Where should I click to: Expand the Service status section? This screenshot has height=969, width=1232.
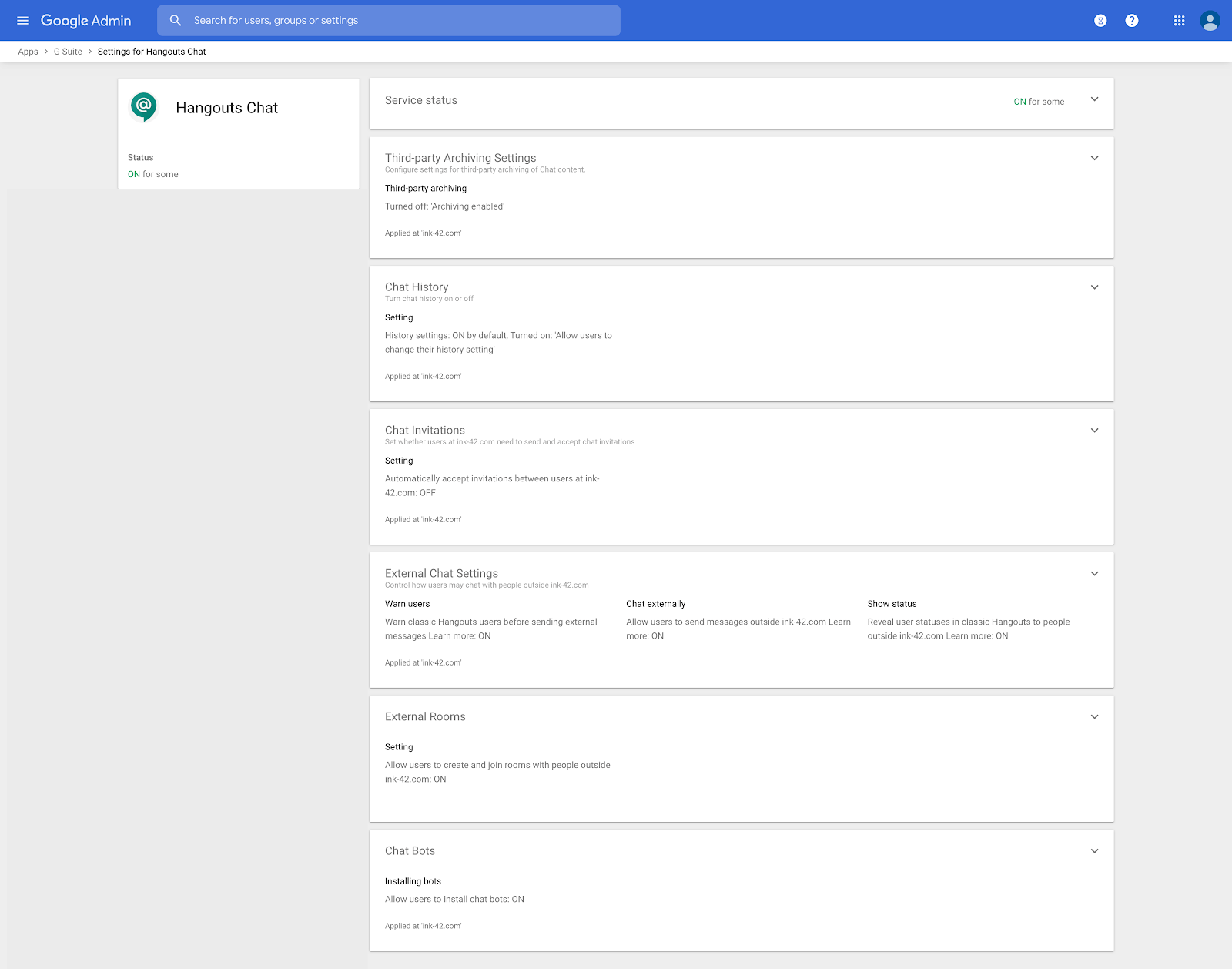[1094, 99]
